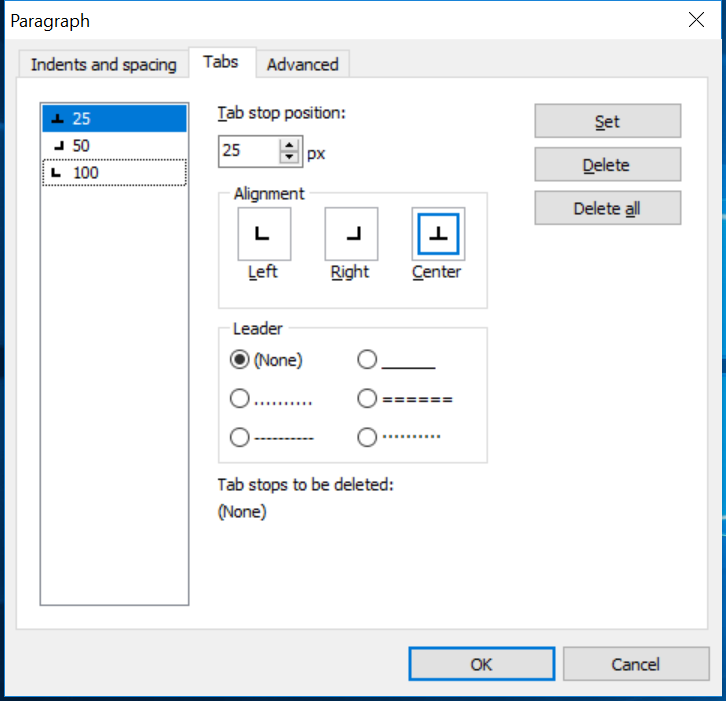The height and width of the screenshot is (701, 726).
Task: Select the Center alignment icon button
Action: point(438,234)
